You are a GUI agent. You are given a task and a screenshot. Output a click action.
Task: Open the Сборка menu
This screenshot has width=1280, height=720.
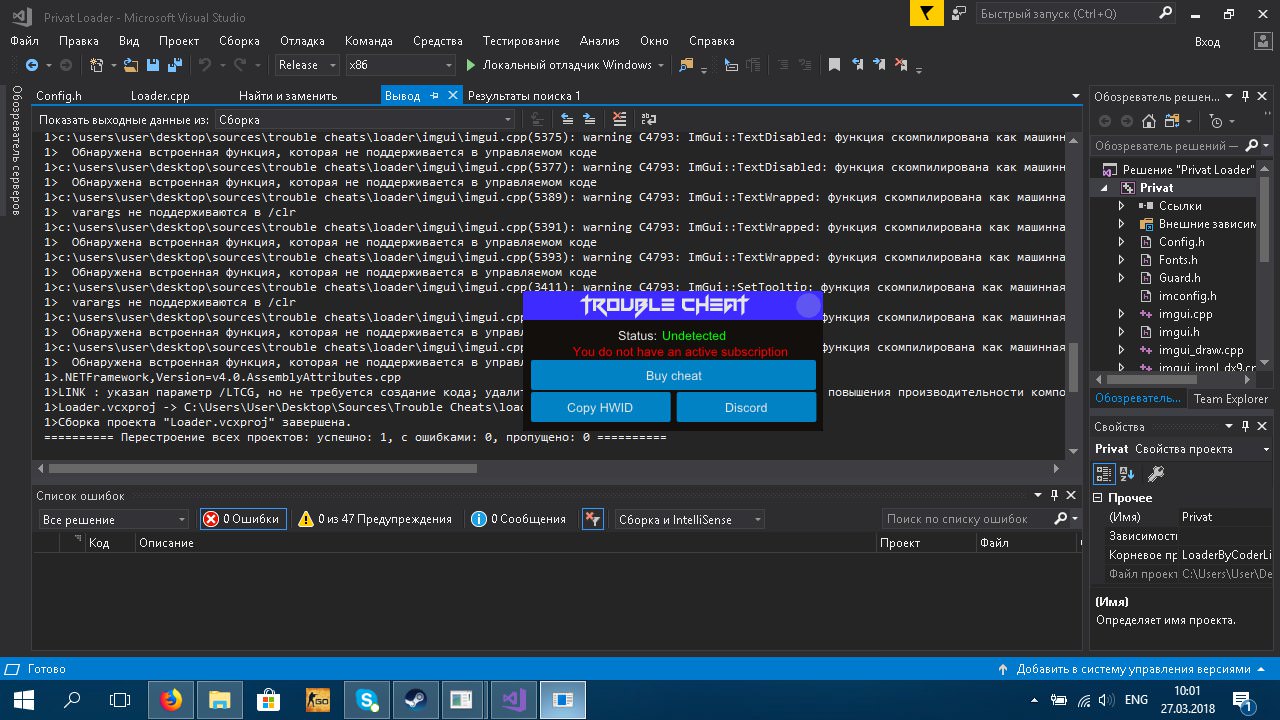coord(239,41)
